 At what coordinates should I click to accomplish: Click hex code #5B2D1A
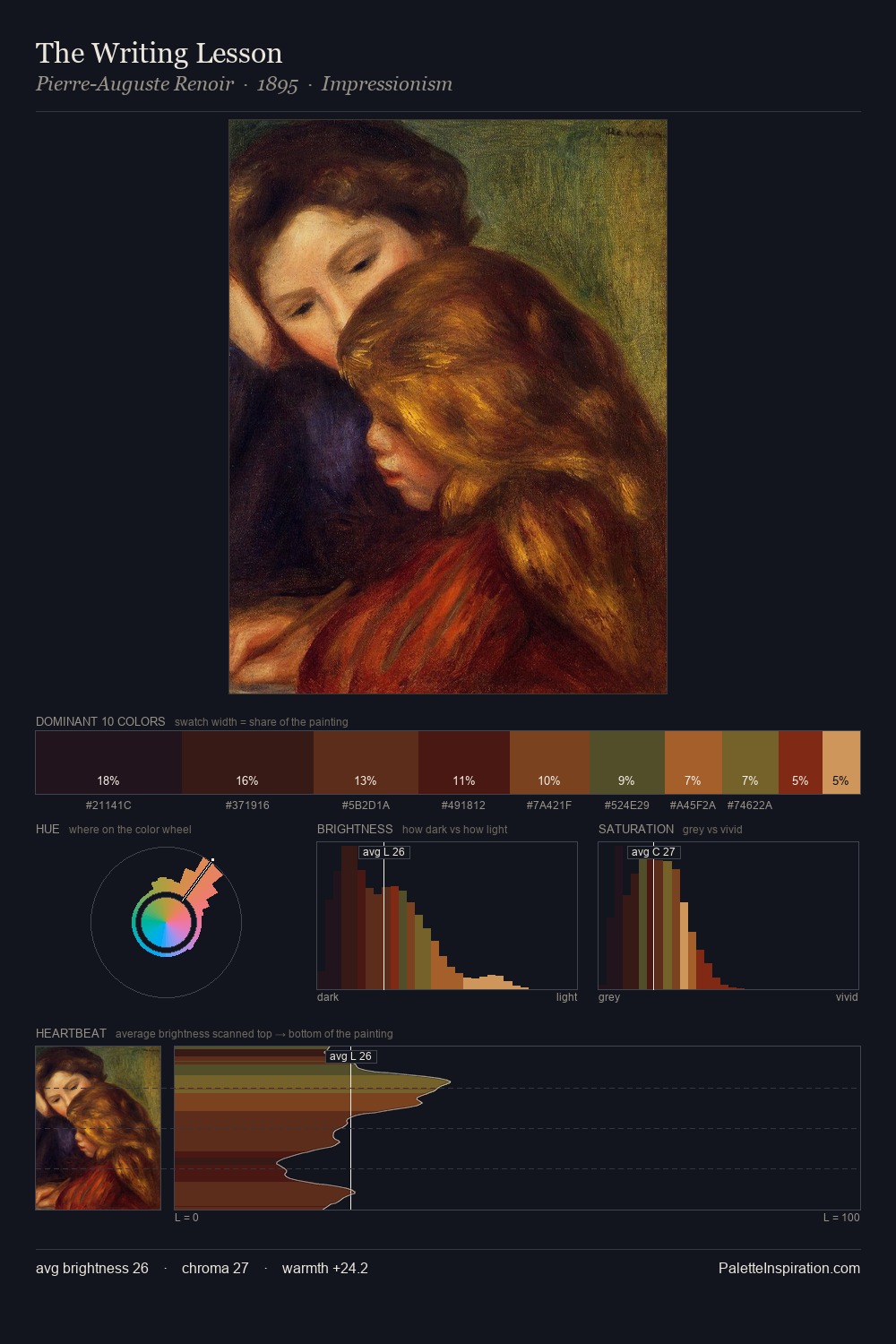point(366,806)
